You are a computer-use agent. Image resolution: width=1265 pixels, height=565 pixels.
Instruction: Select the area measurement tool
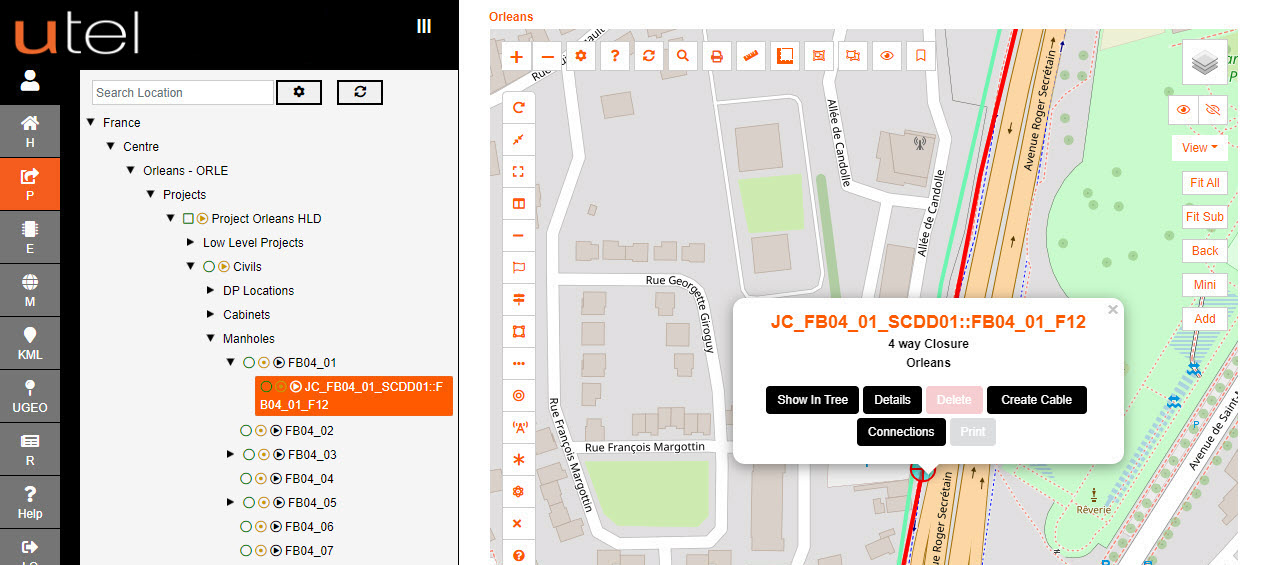(x=785, y=56)
